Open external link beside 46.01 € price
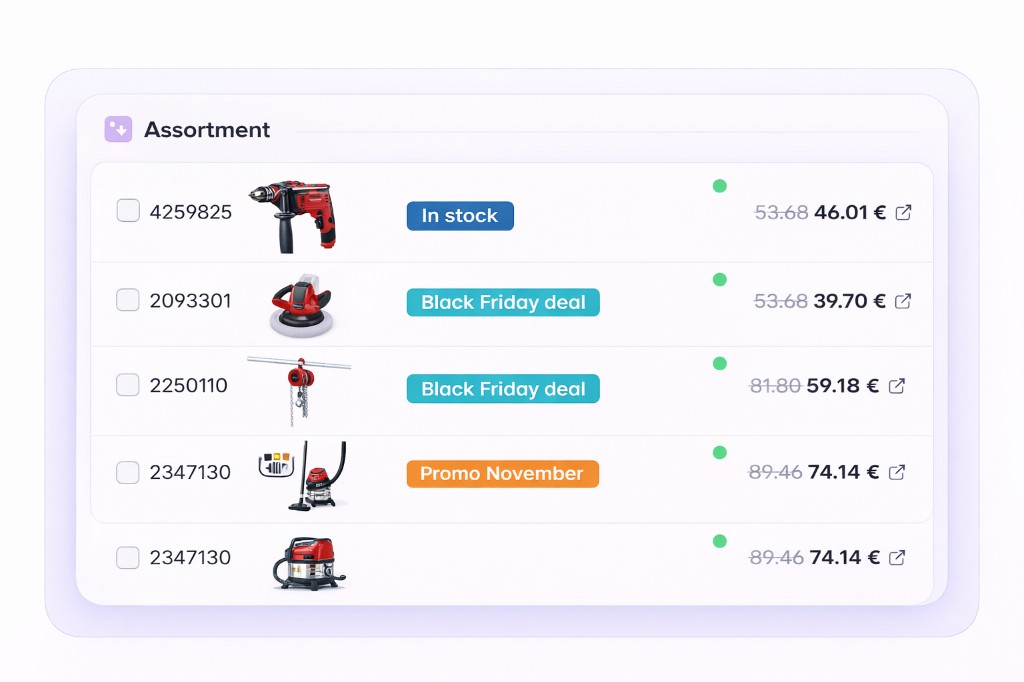This screenshot has width=1024, height=682. click(x=903, y=213)
